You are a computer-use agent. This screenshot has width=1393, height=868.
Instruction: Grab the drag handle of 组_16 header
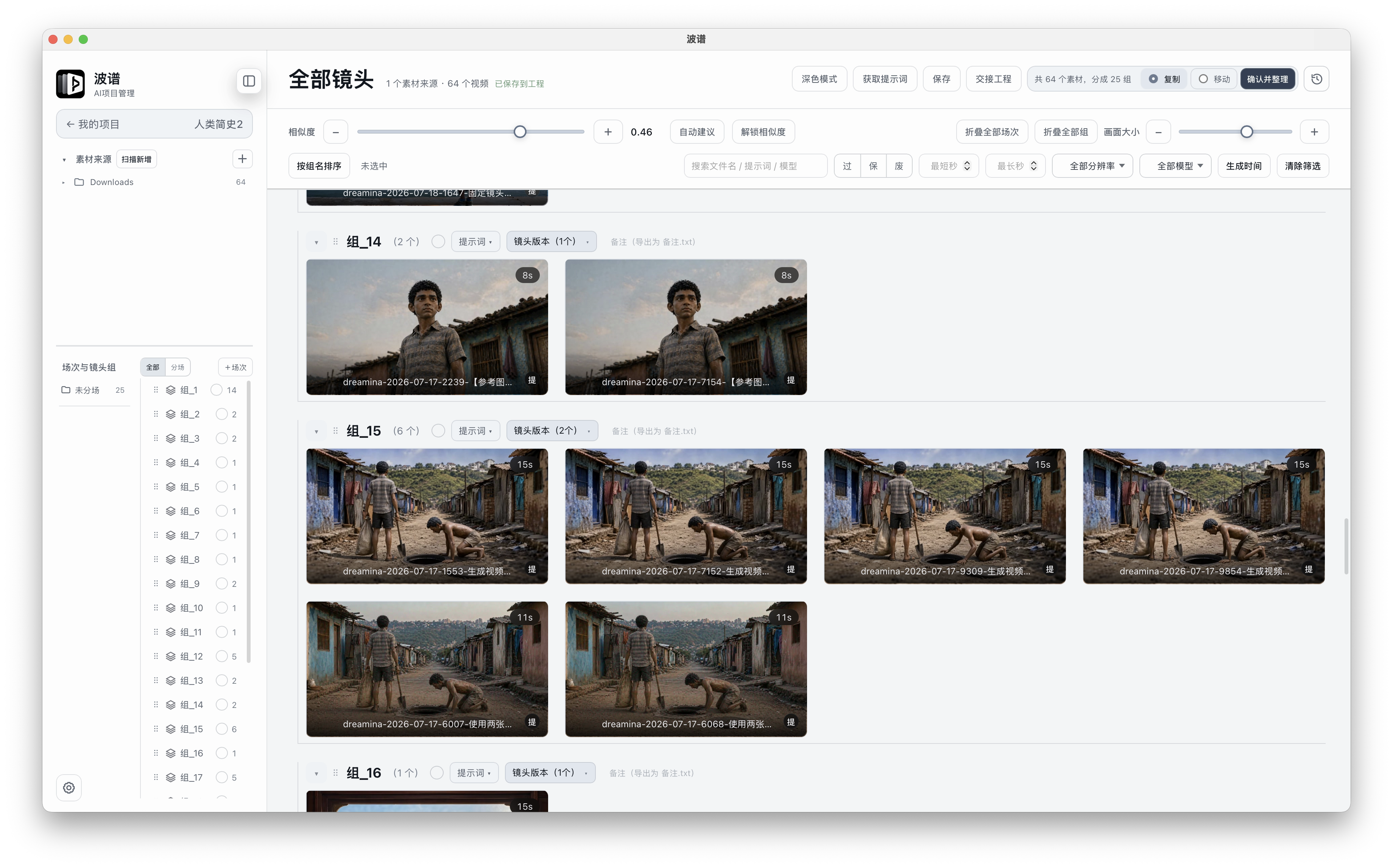pyautogui.click(x=335, y=773)
